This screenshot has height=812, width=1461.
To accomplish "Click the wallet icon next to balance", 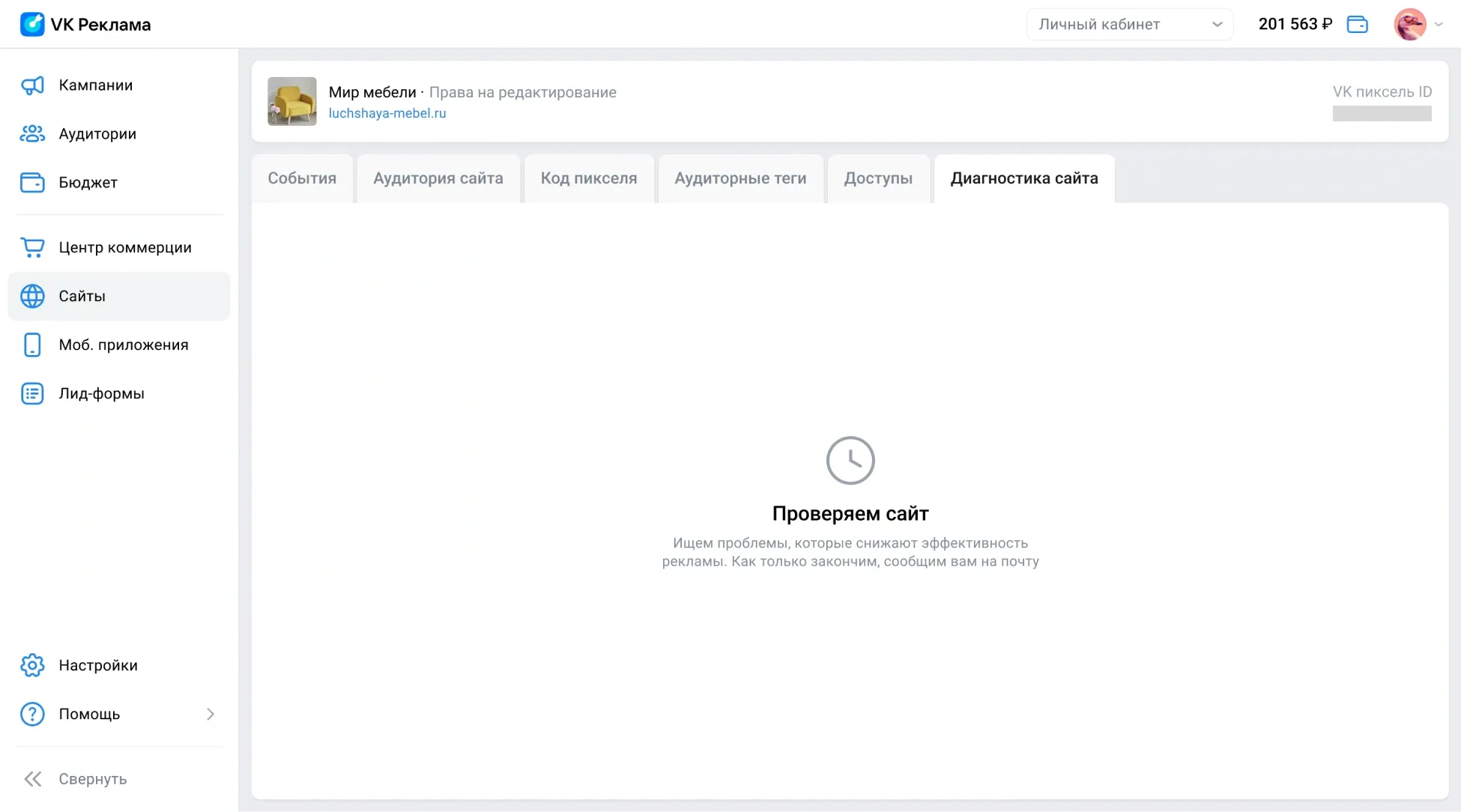I will tap(1357, 24).
